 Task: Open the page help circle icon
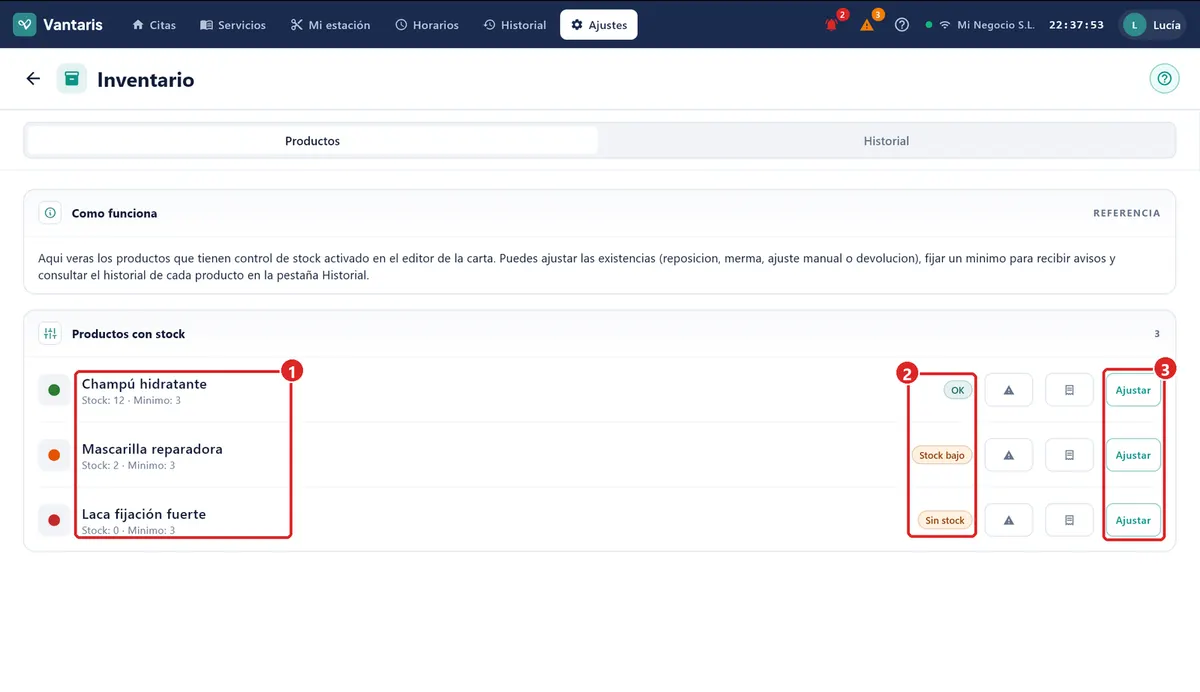point(1164,79)
